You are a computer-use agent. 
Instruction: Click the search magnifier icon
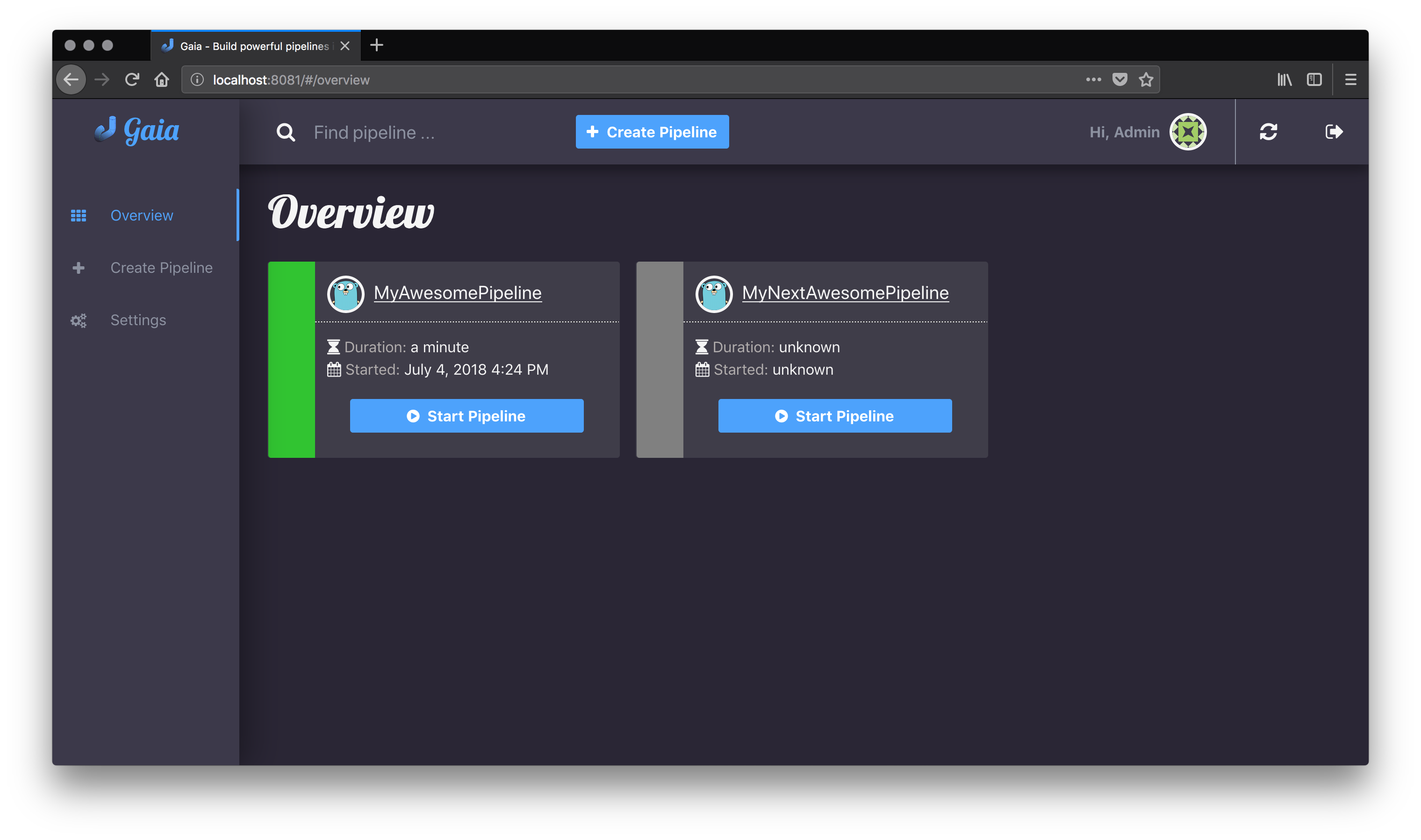286,133
